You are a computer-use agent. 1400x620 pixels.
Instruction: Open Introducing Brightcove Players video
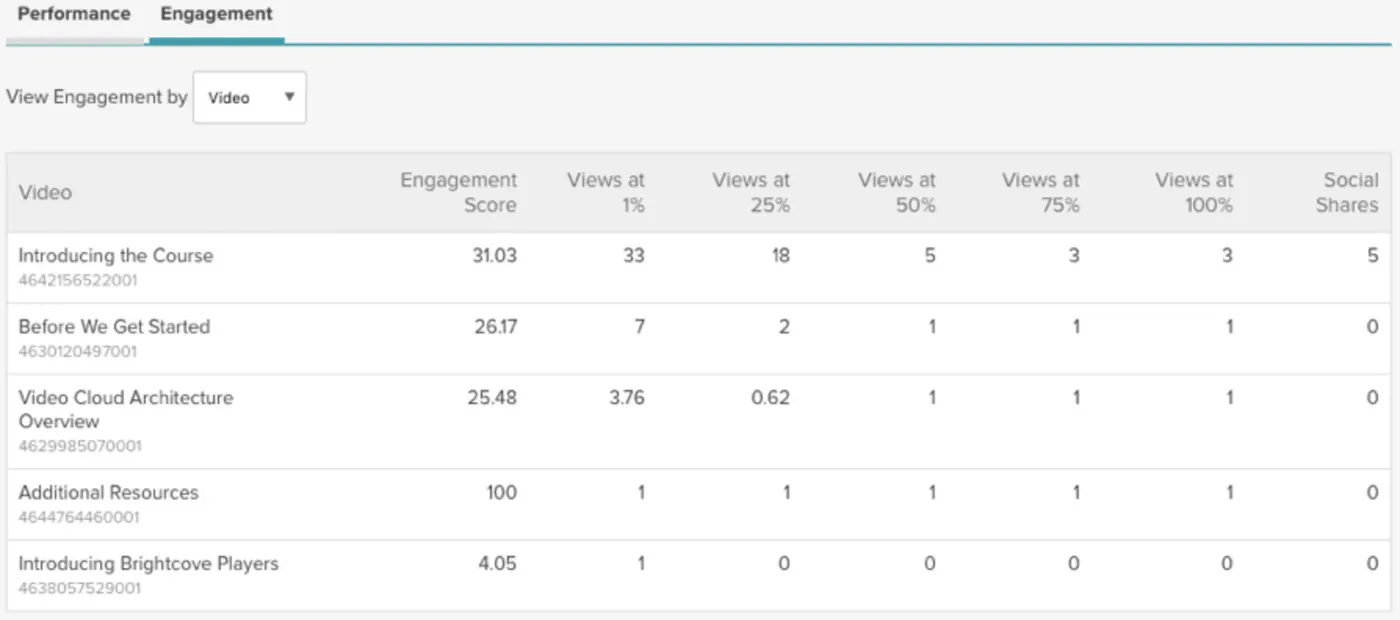(x=148, y=563)
